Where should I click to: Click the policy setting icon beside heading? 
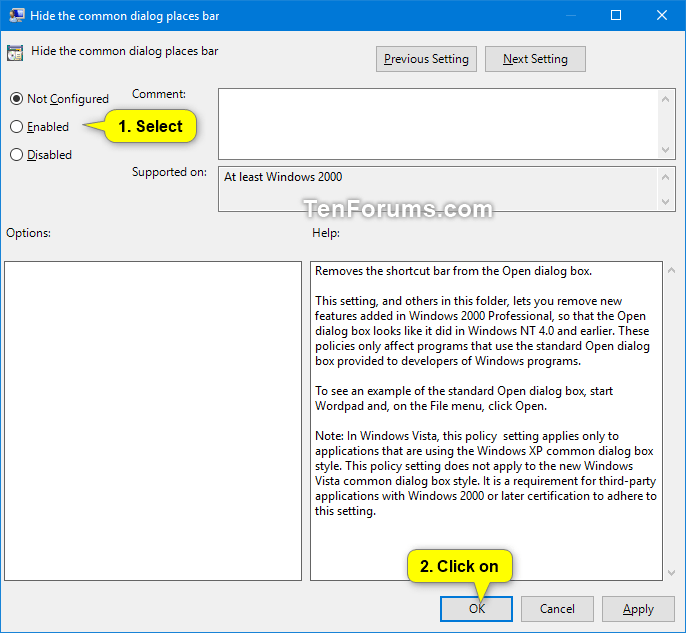tap(15, 53)
